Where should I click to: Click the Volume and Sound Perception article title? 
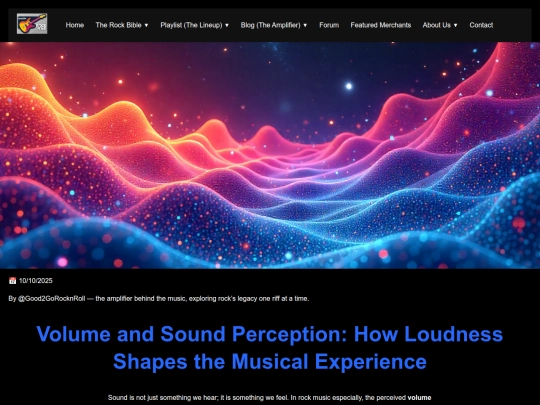pyautogui.click(x=270, y=348)
